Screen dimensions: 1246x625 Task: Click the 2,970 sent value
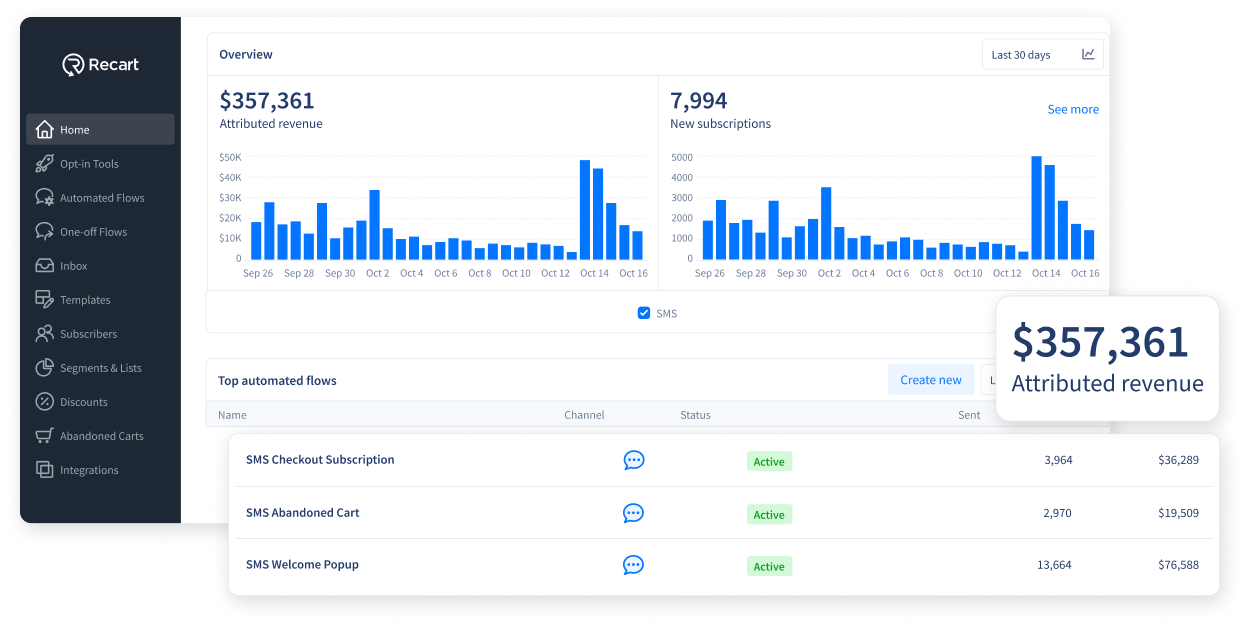(x=1057, y=513)
